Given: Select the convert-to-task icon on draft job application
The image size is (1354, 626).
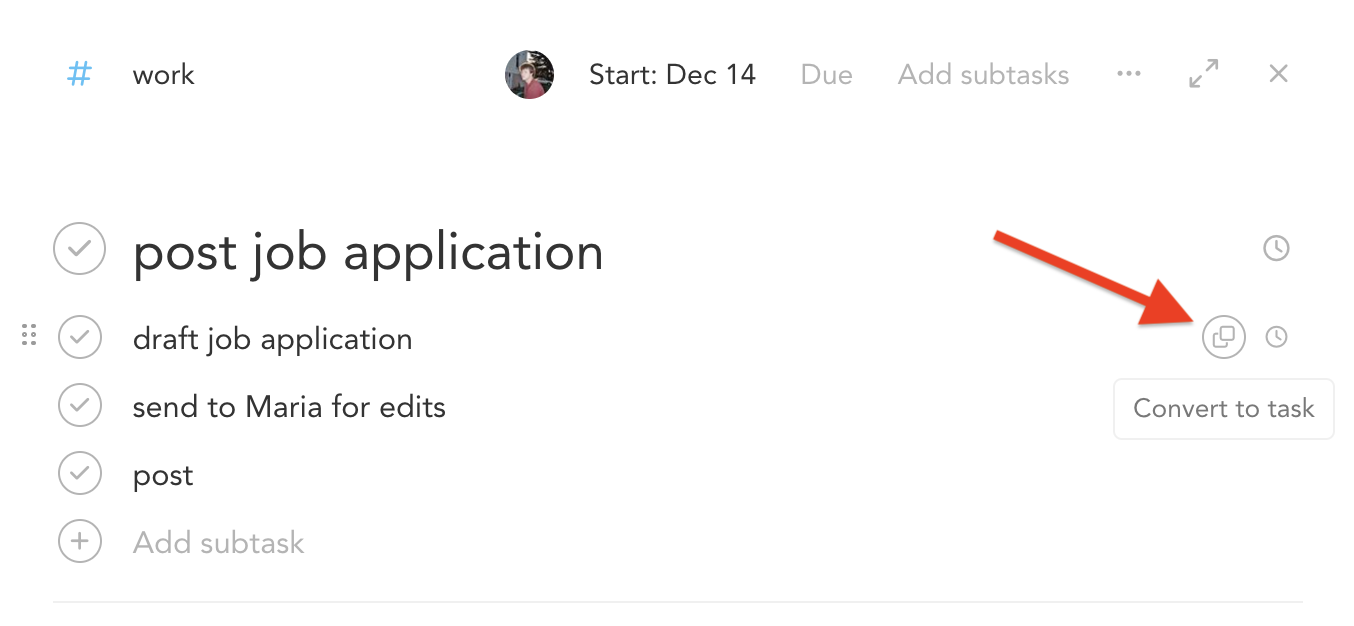Looking at the screenshot, I should point(1224,337).
